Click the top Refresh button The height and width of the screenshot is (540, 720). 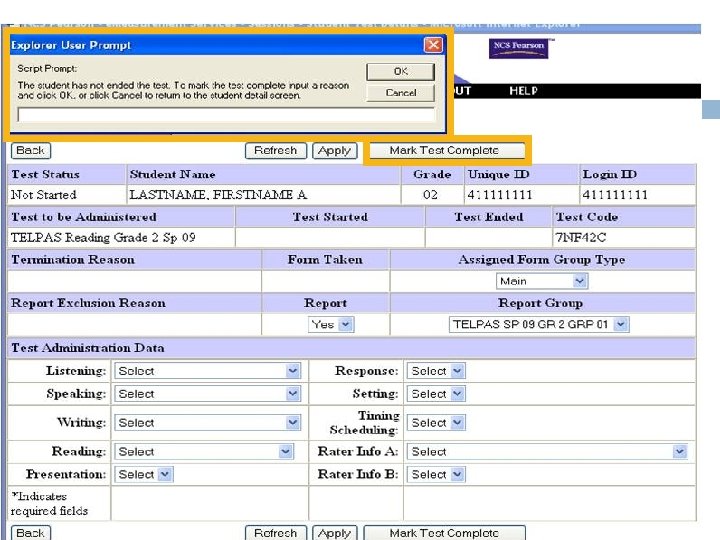[276, 151]
